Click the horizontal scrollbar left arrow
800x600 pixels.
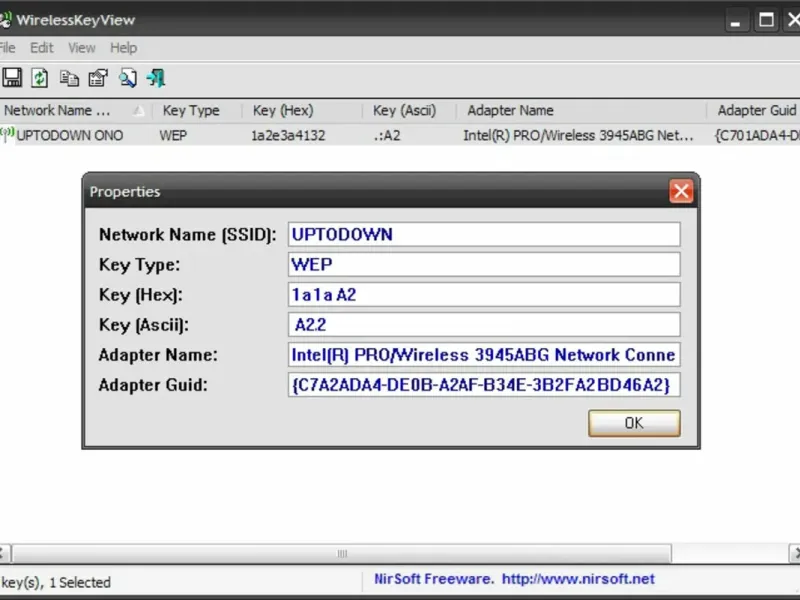tap(3, 554)
